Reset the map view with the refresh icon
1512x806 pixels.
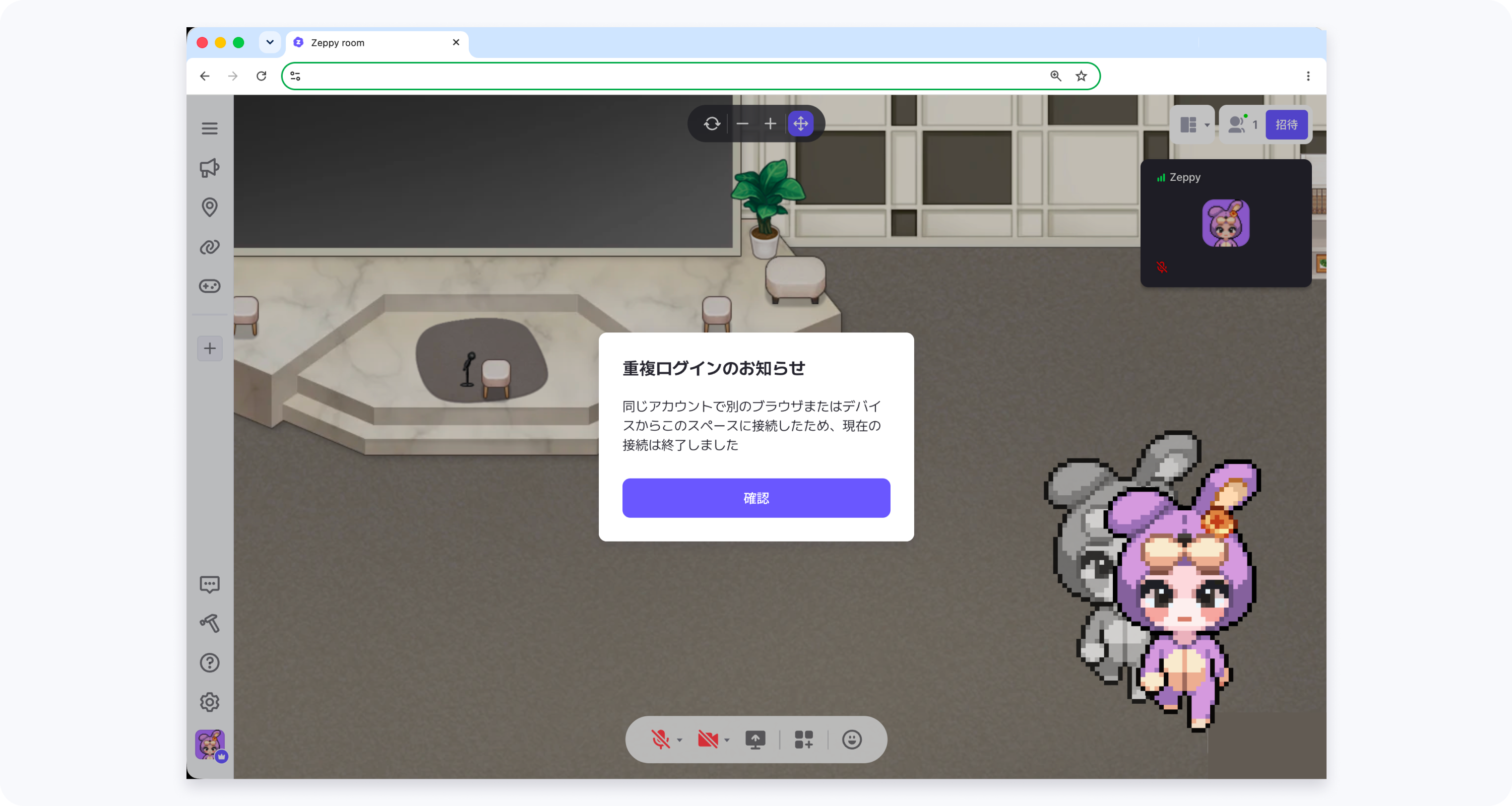712,124
